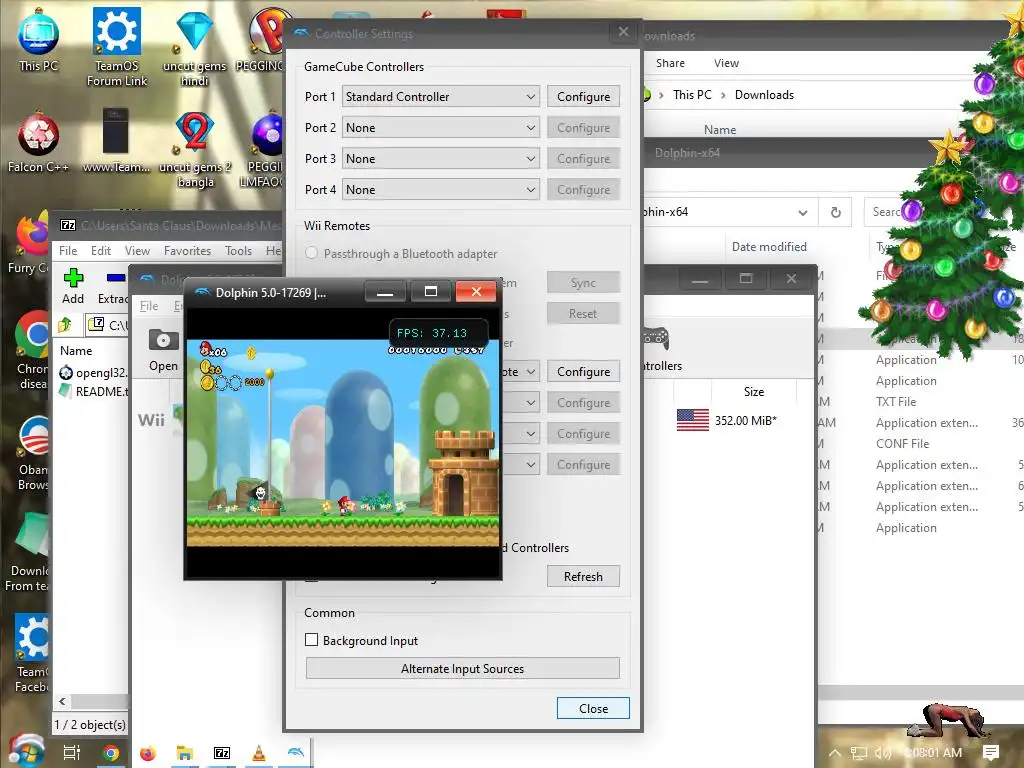1024x768 pixels.
Task: Open Dolphin from the taskbar
Action: point(296,753)
